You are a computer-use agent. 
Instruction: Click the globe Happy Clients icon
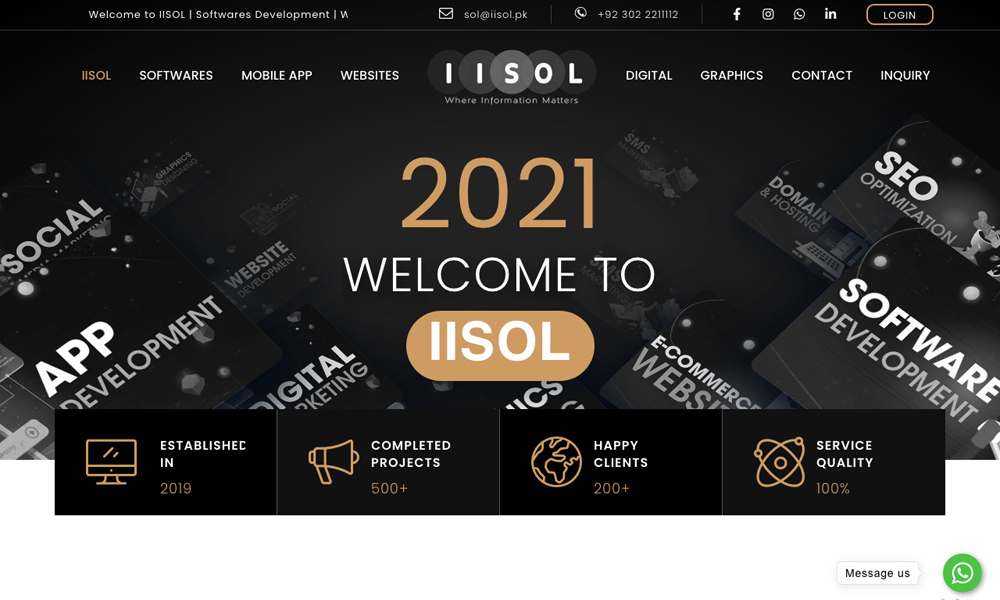(x=556, y=462)
